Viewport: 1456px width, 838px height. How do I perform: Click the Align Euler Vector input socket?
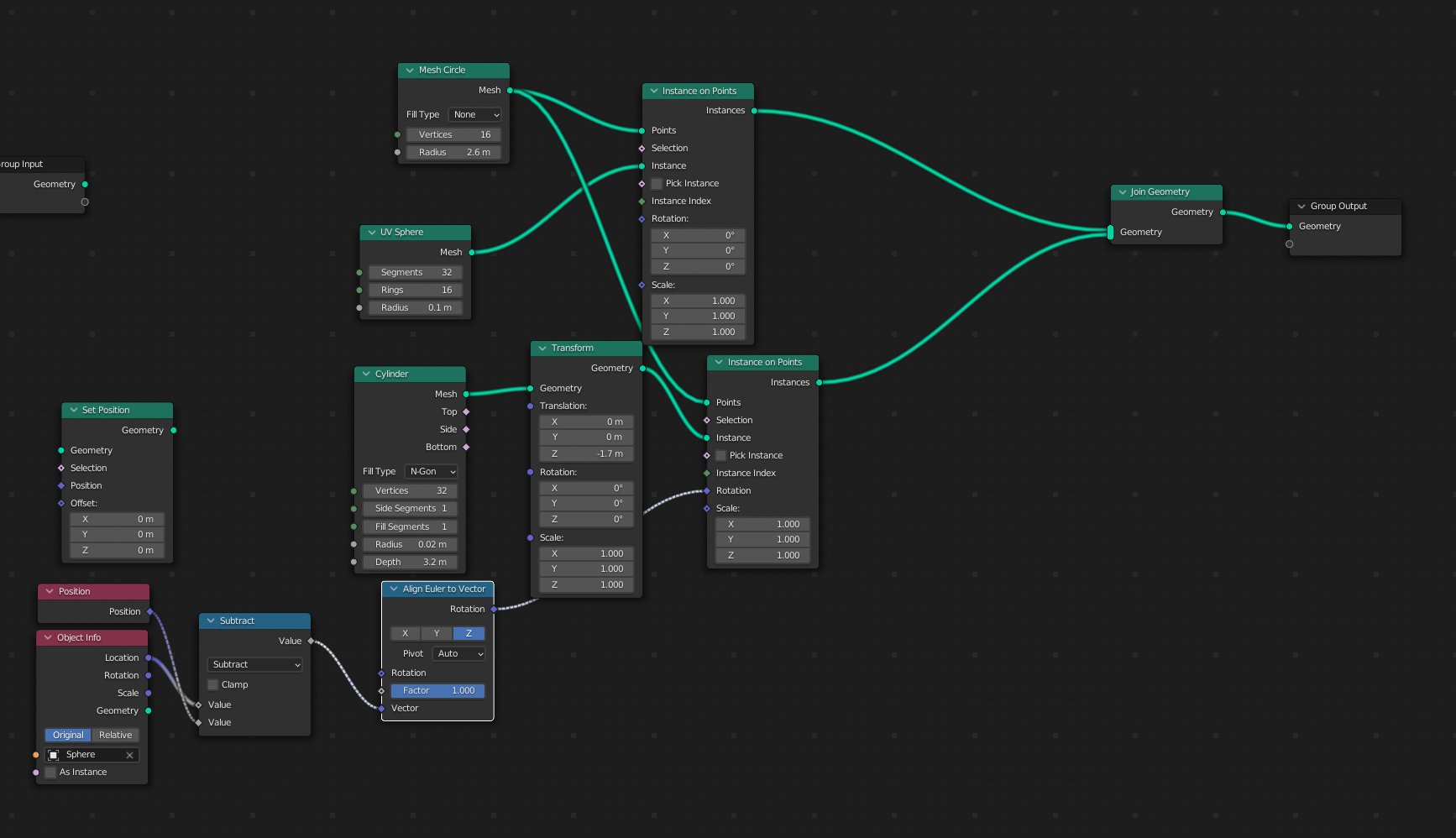(x=381, y=709)
